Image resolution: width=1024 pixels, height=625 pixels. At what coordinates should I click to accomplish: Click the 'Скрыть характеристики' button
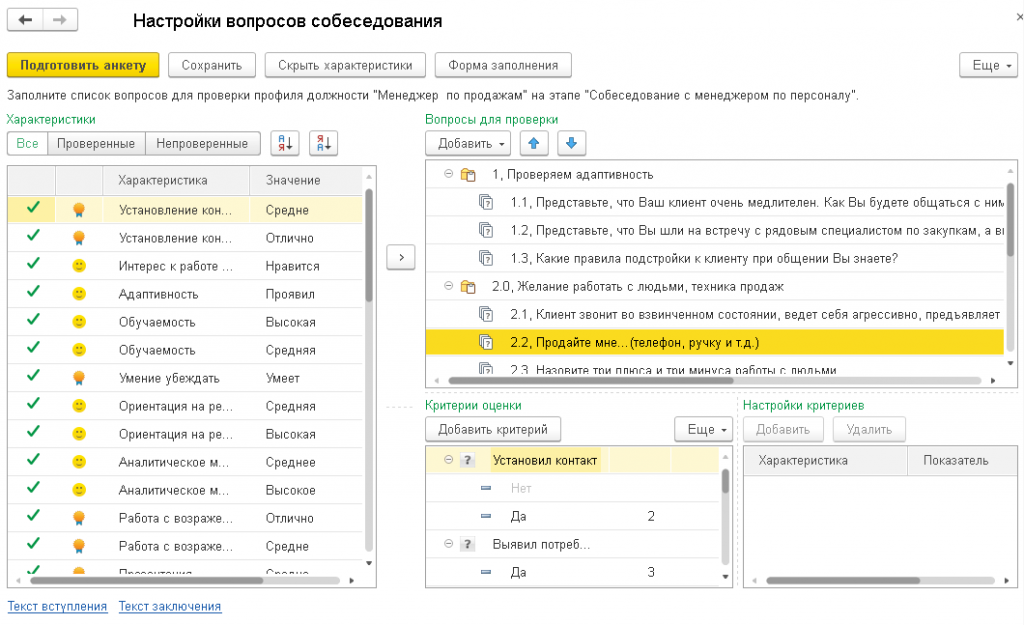[x=345, y=65]
